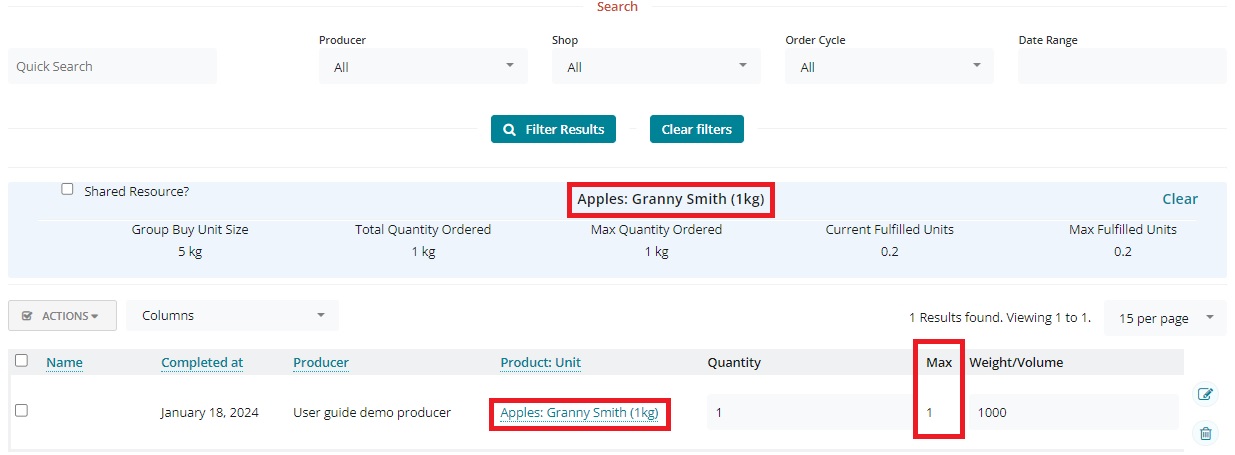This screenshot has height=455, width=1235.
Task: Sort by the Name column header
Action: point(64,362)
